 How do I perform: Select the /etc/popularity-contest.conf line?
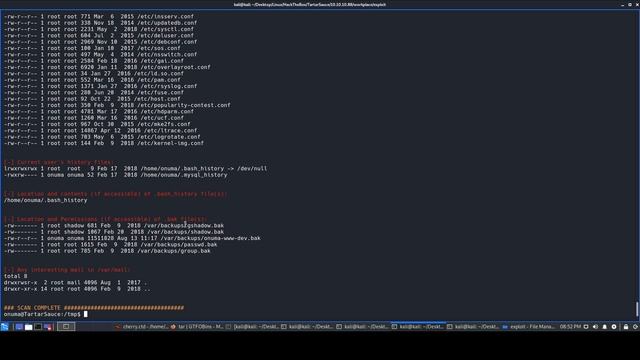pyautogui.click(x=117, y=105)
